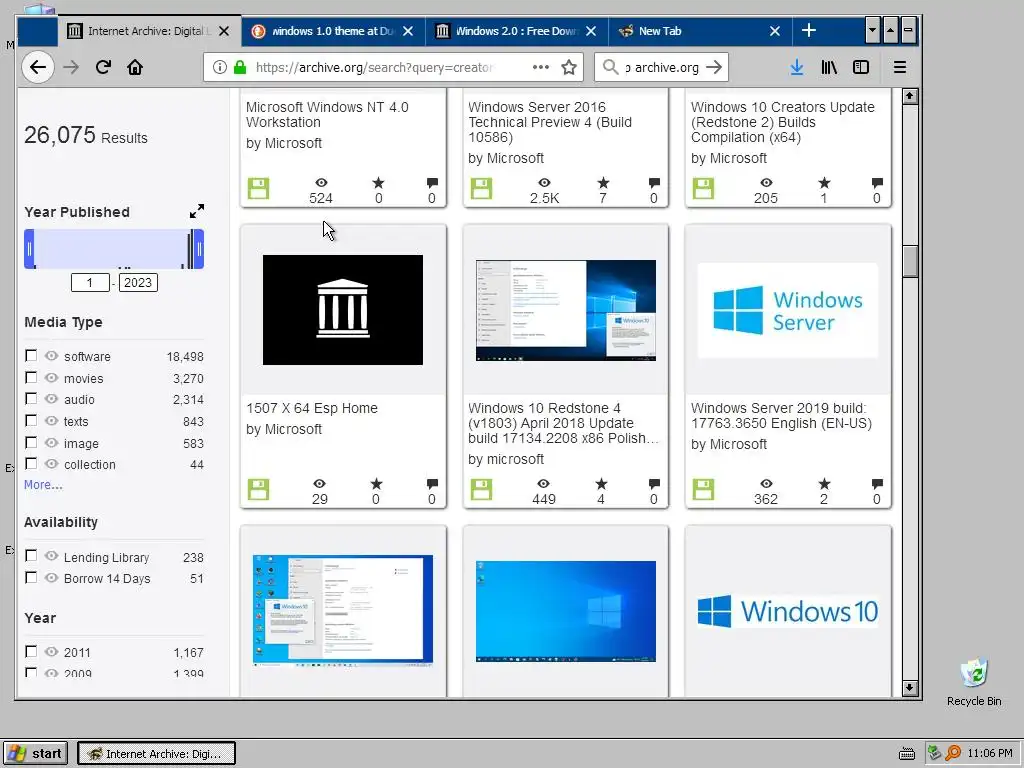
Task: Click views eye on Windows 10 Redstone 4 card
Action: click(543, 484)
